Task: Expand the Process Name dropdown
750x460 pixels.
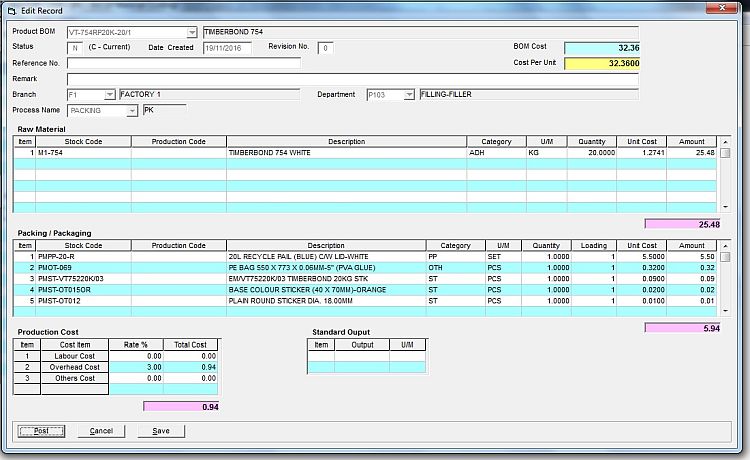Action: [x=132, y=111]
